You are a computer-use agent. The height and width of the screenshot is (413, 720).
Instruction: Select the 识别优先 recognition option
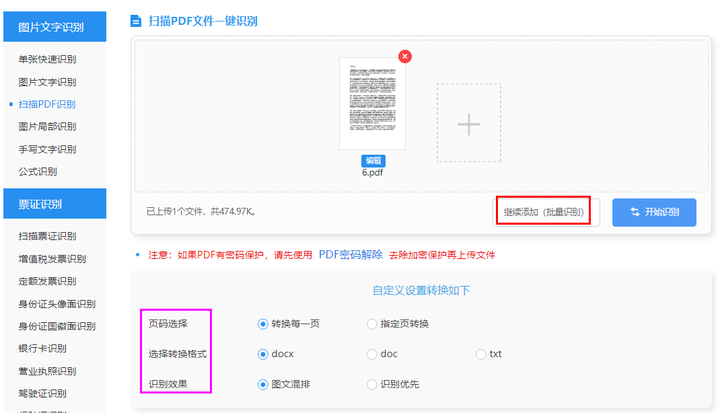[371, 385]
